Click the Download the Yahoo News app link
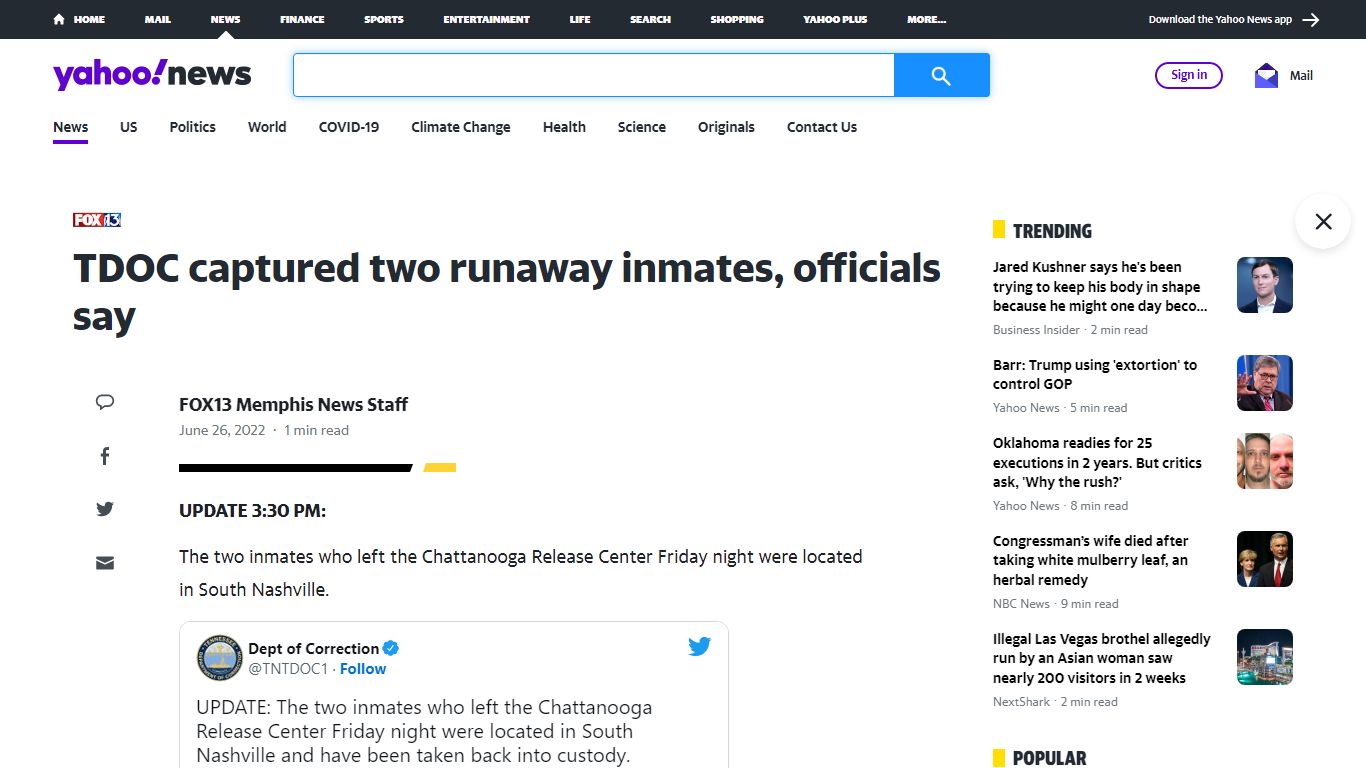Screen dimensions: 1366x768 [x=1220, y=19]
